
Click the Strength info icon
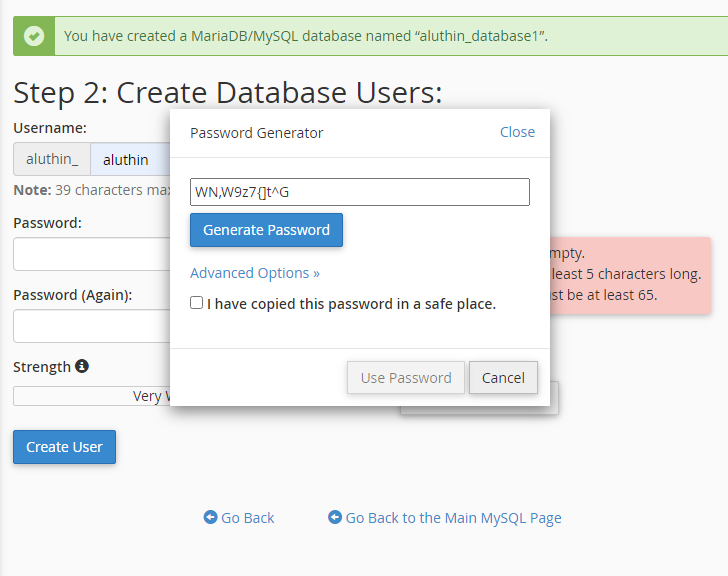coord(82,366)
